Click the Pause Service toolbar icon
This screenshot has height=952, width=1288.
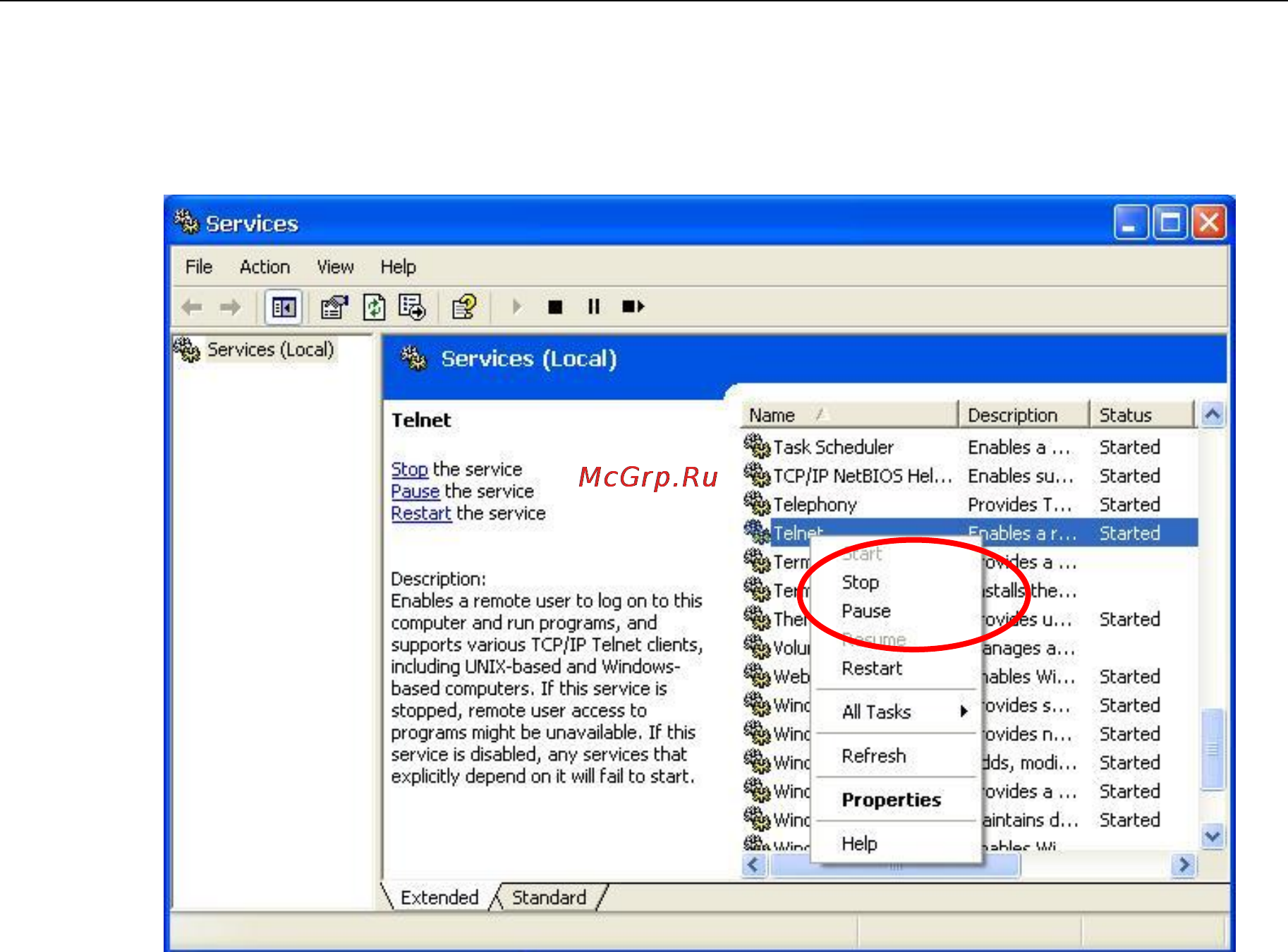[x=594, y=307]
